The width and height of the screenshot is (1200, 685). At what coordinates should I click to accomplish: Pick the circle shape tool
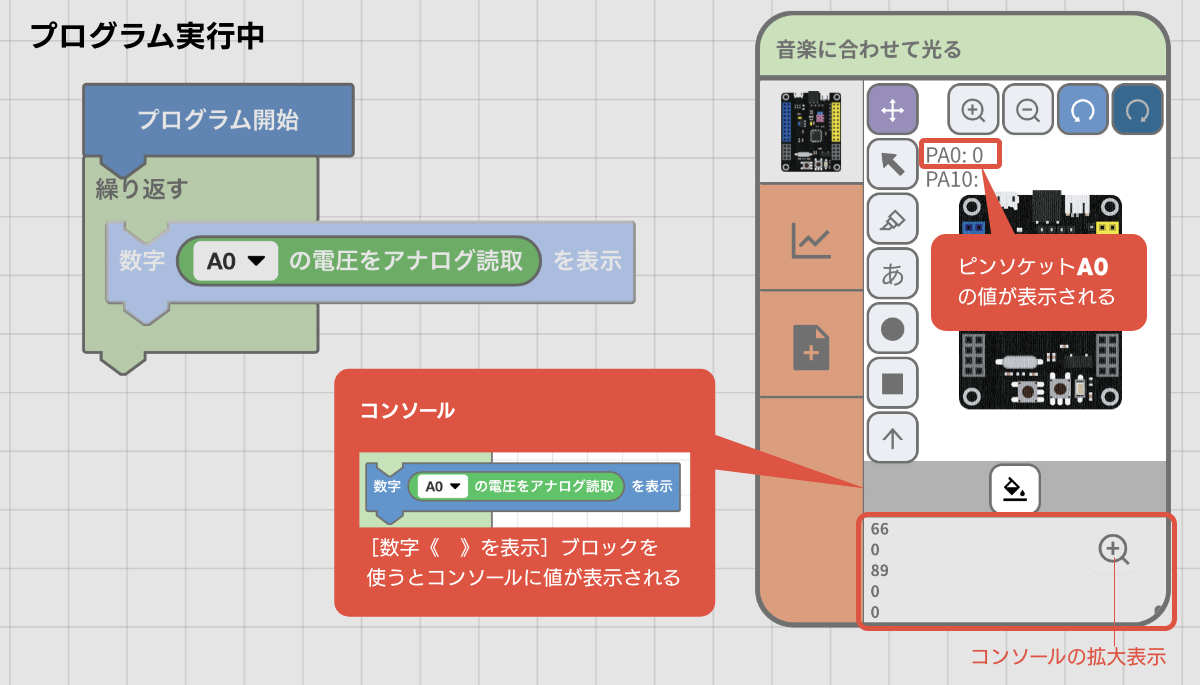[x=892, y=327]
